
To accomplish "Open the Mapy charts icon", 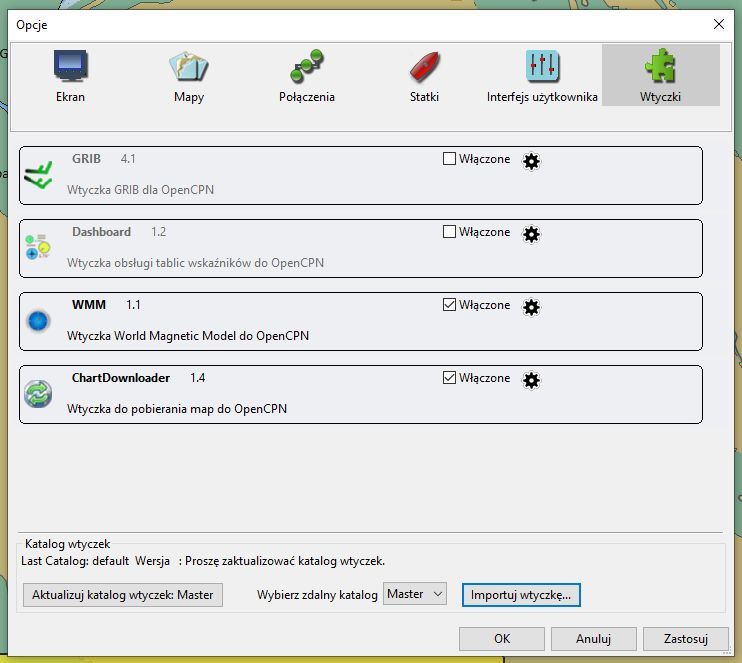I will (x=188, y=66).
